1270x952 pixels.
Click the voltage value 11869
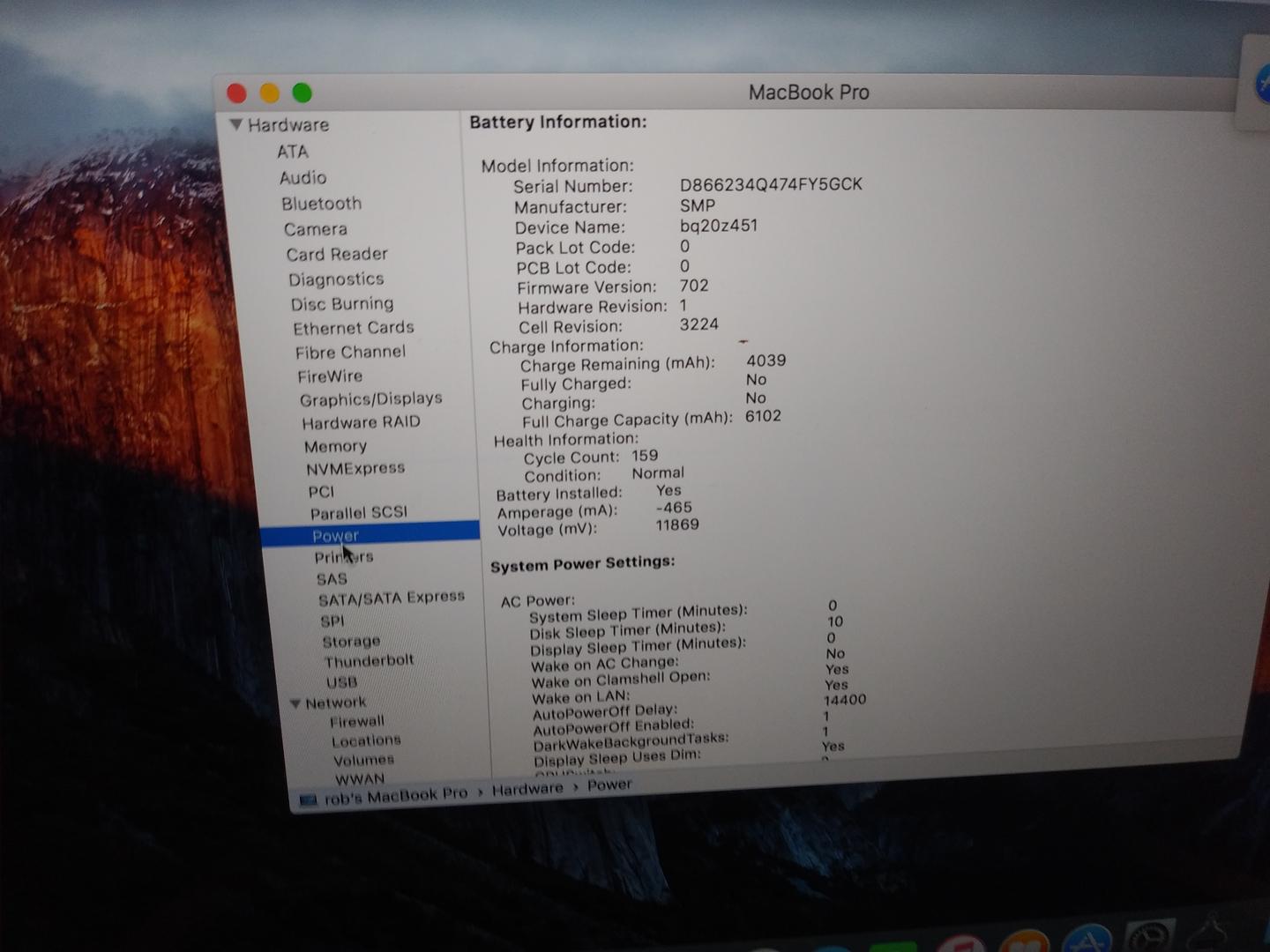676,525
